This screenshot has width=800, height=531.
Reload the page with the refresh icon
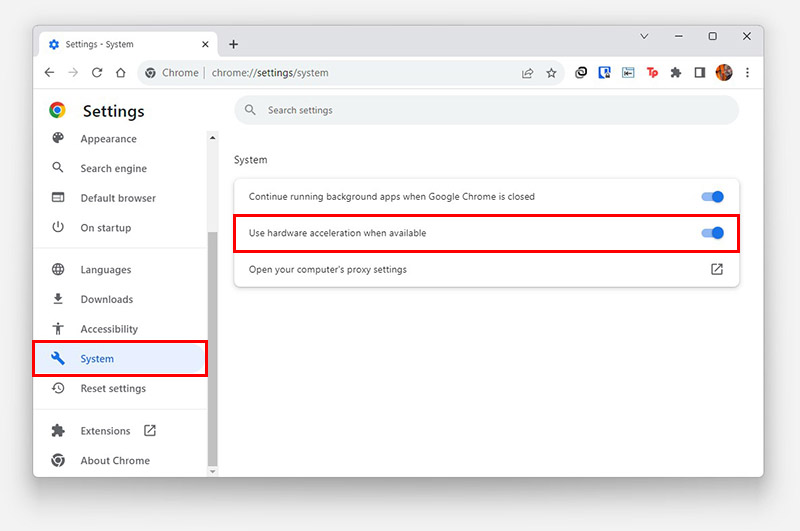point(97,72)
